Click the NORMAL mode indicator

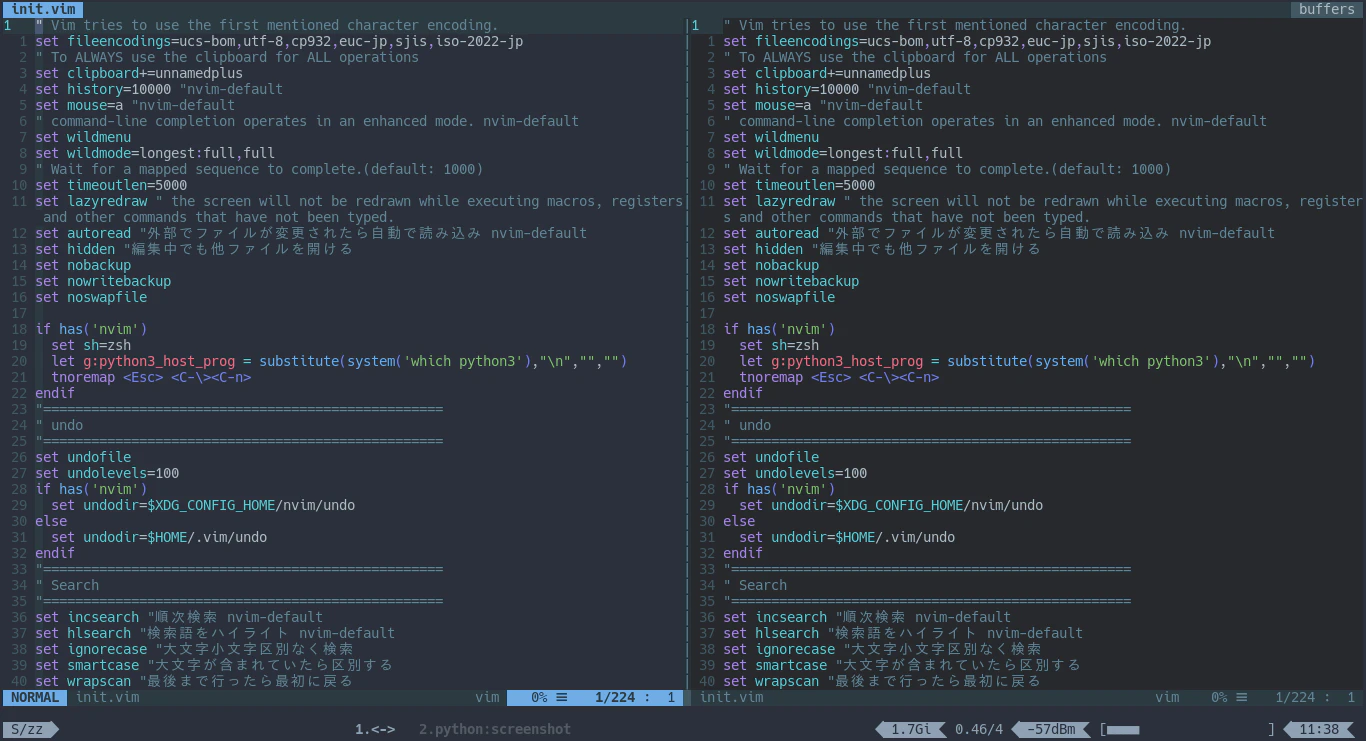(x=35, y=697)
